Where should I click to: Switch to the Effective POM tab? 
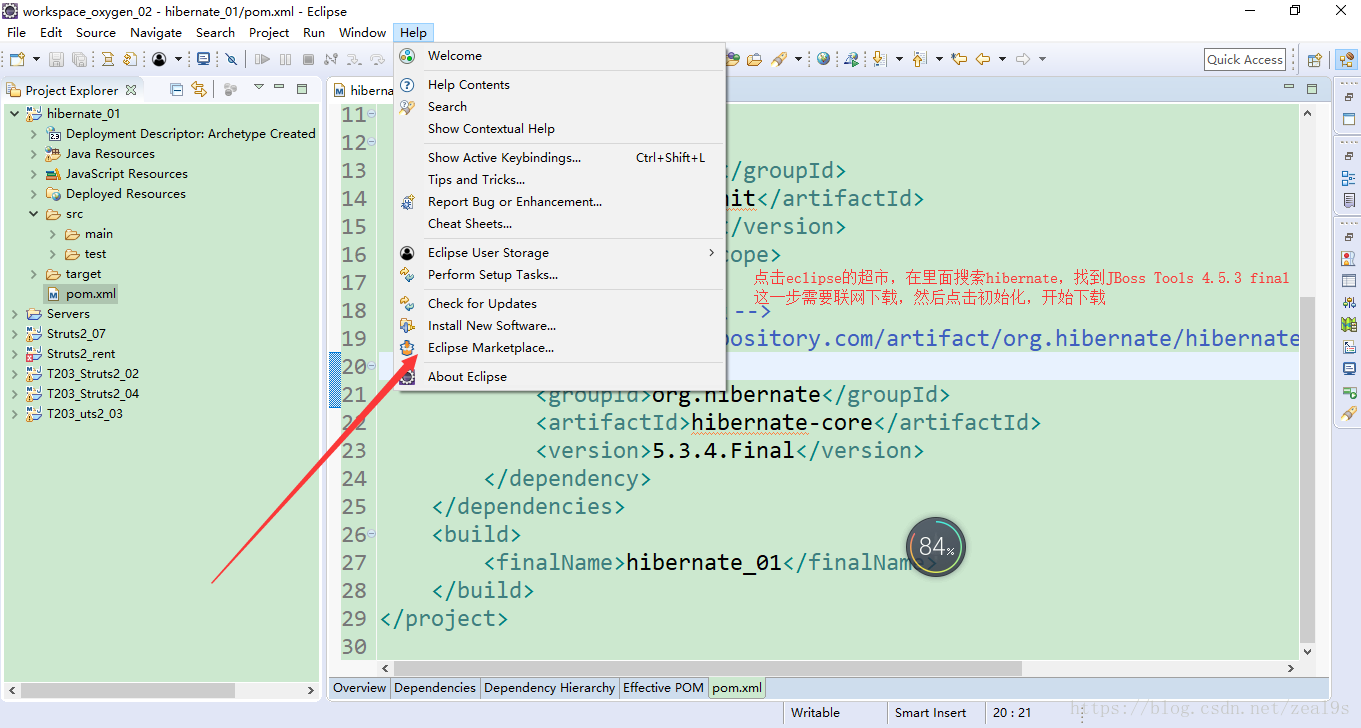click(x=663, y=688)
